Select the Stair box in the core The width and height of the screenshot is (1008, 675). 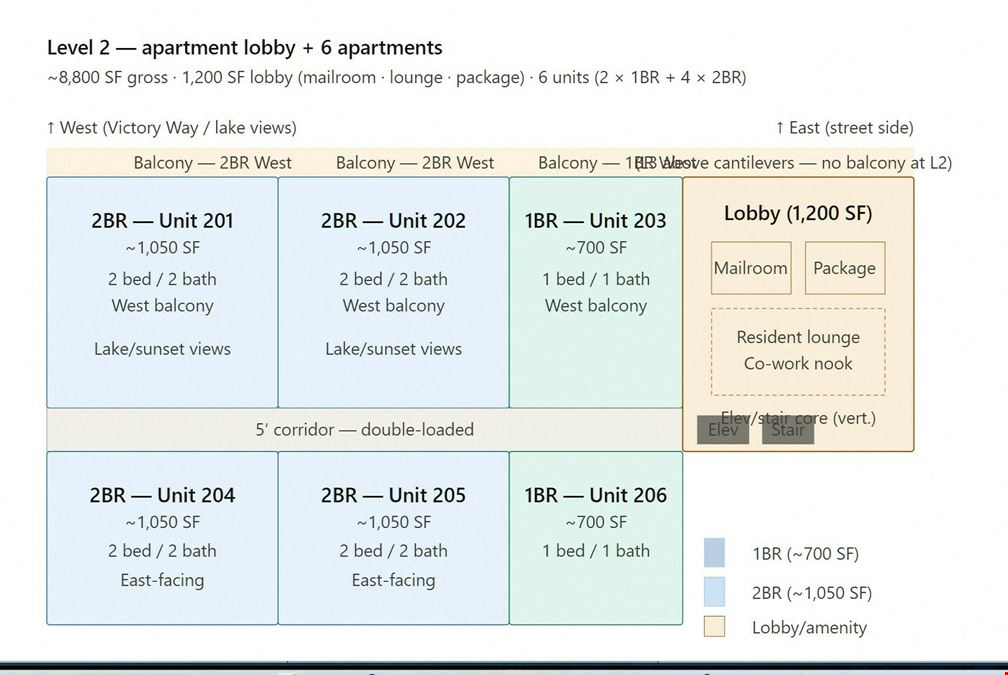pos(788,429)
